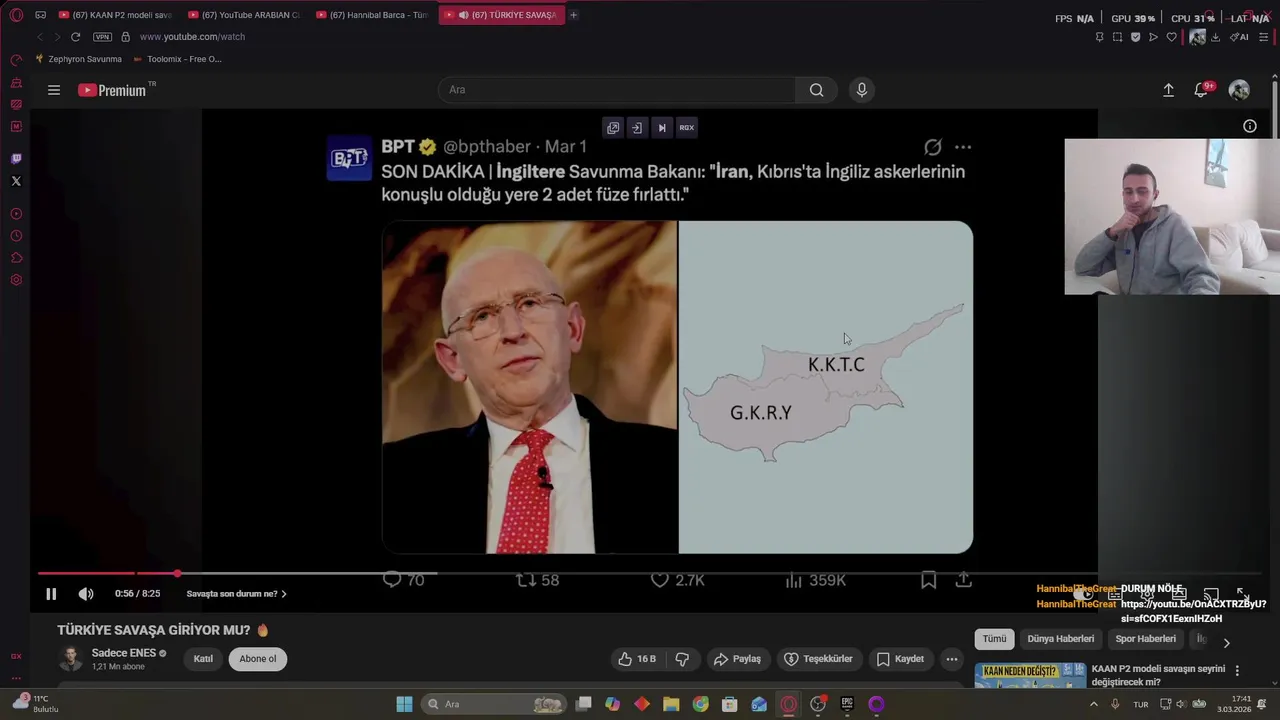Image resolution: width=1280 pixels, height=720 pixels.
Task: Open the 'Savaşta son durum ne?' chapter
Action: (x=237, y=594)
